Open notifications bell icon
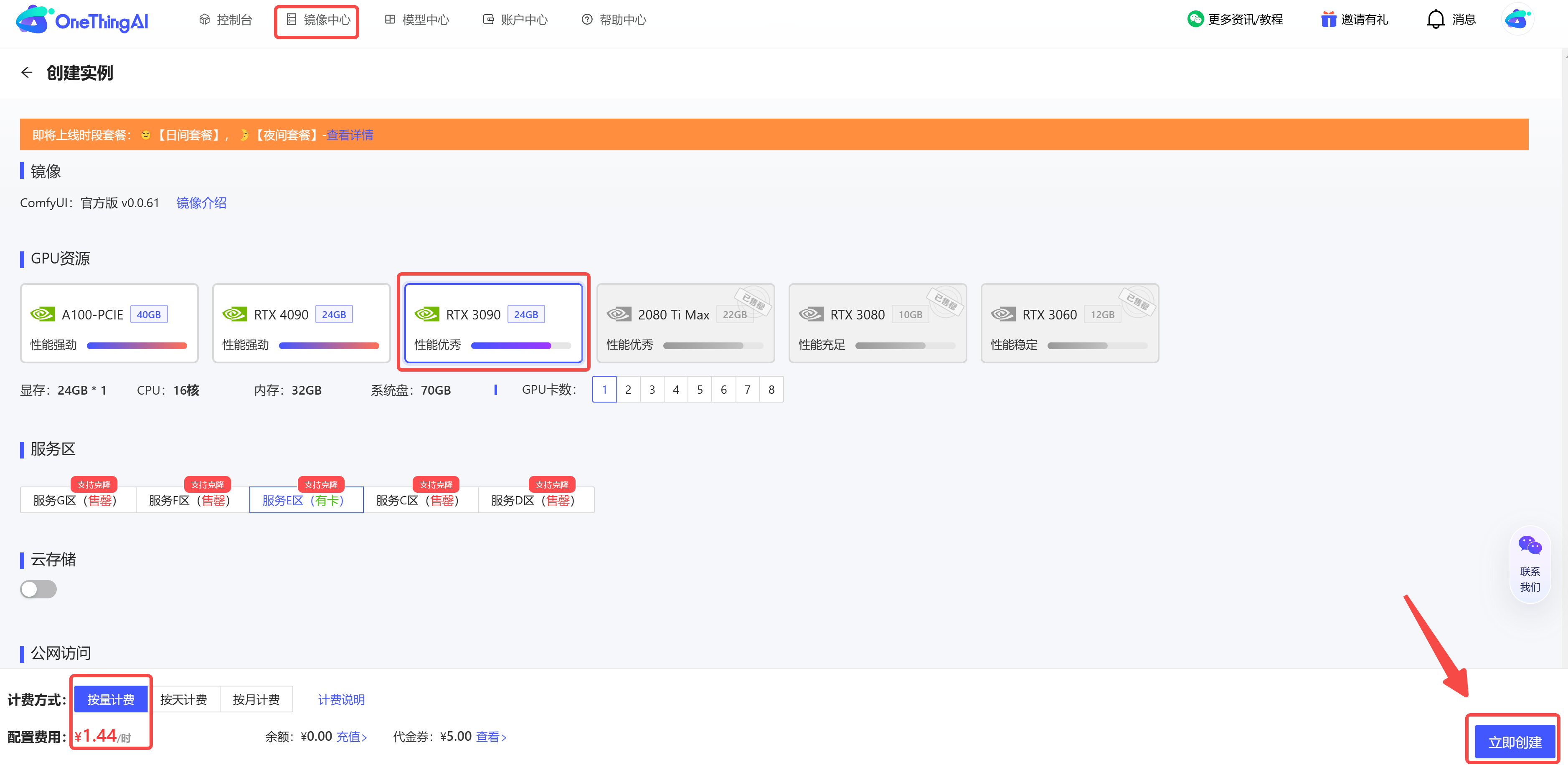 click(x=1435, y=20)
